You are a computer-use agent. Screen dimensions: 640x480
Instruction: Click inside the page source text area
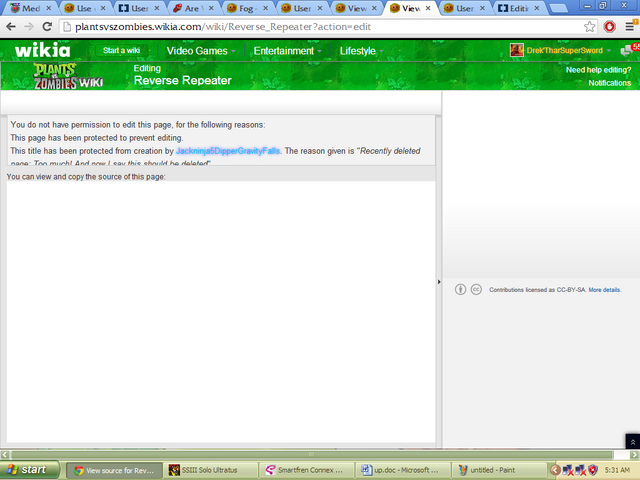[221, 311]
